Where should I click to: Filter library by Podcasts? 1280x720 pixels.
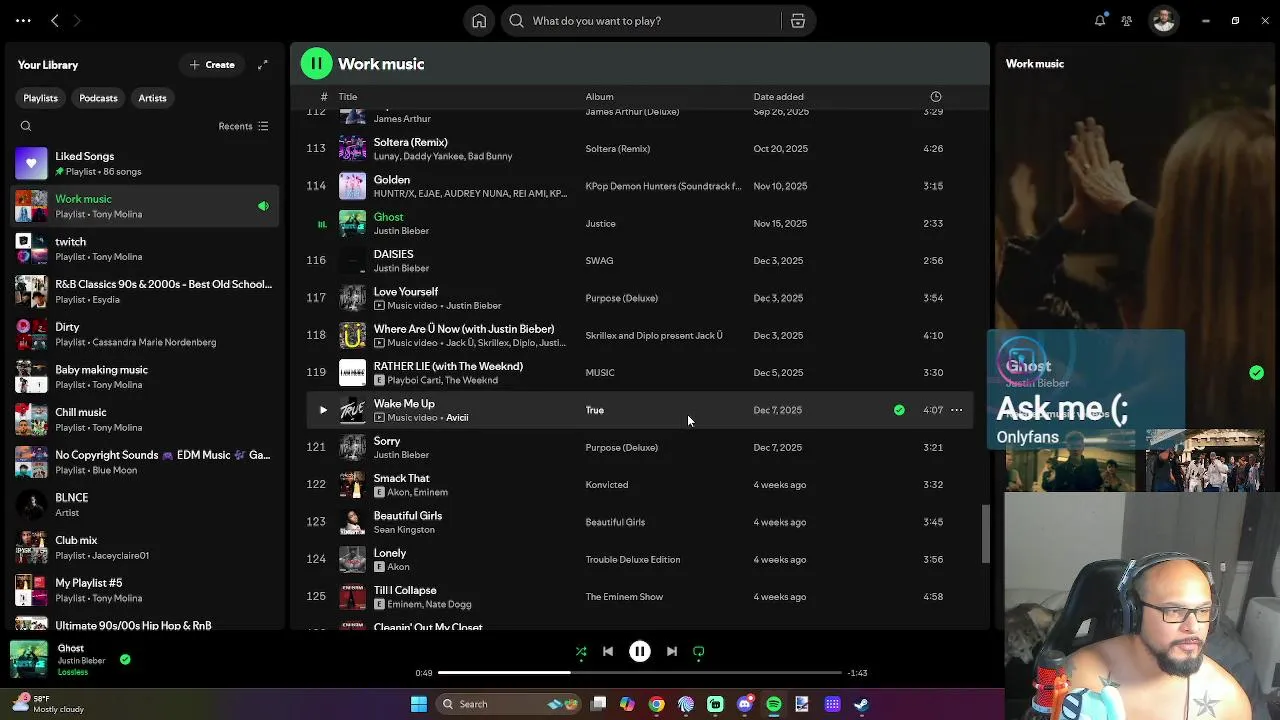98,98
